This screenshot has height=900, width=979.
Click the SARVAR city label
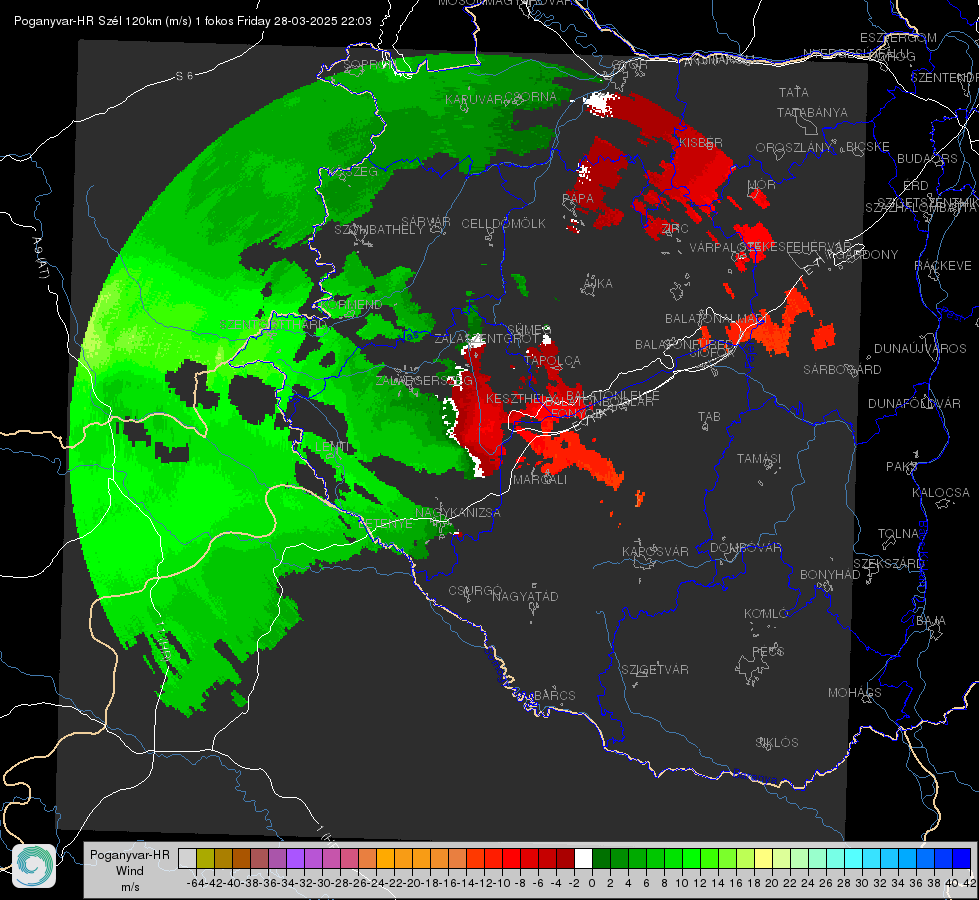click(x=426, y=222)
